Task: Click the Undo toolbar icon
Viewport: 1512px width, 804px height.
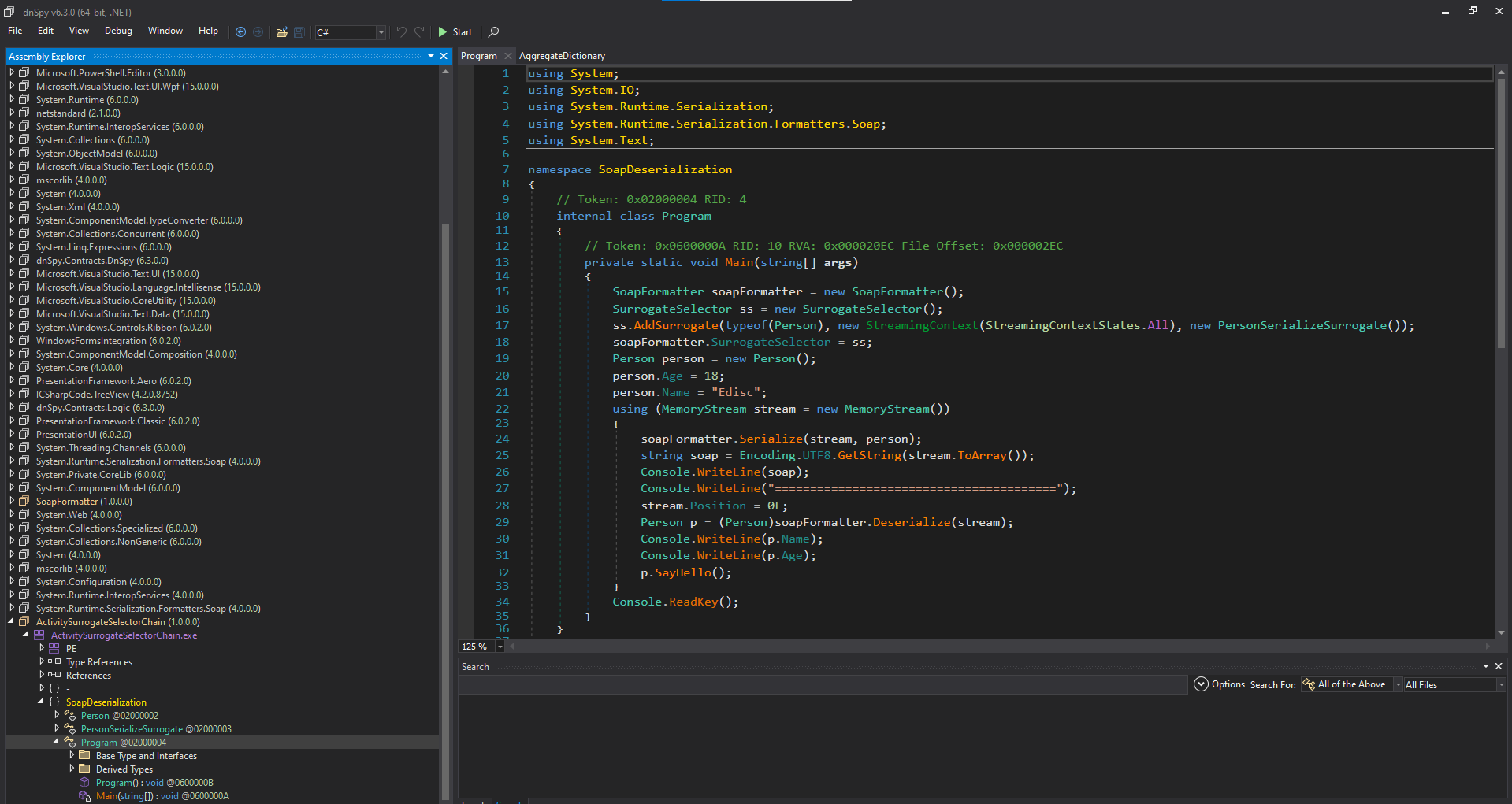Action: point(402,32)
